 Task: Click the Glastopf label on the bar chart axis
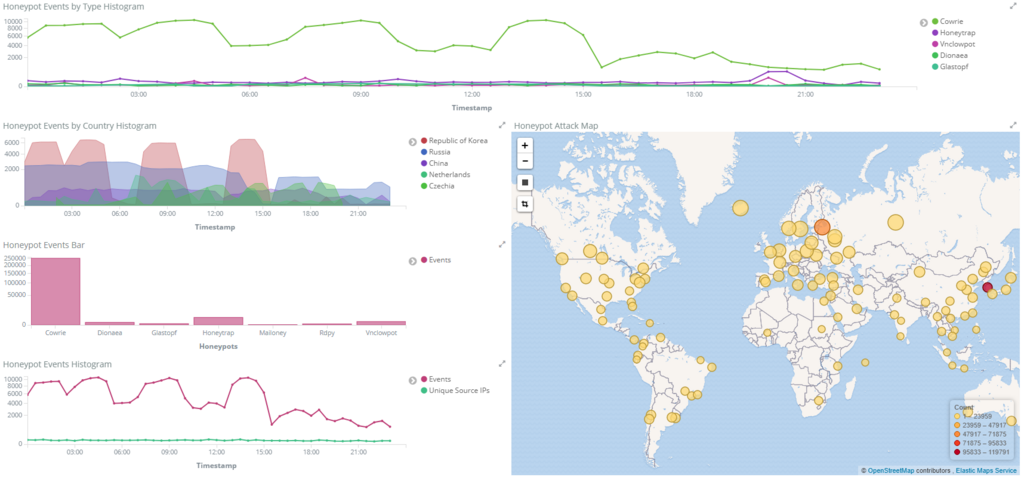coord(164,333)
